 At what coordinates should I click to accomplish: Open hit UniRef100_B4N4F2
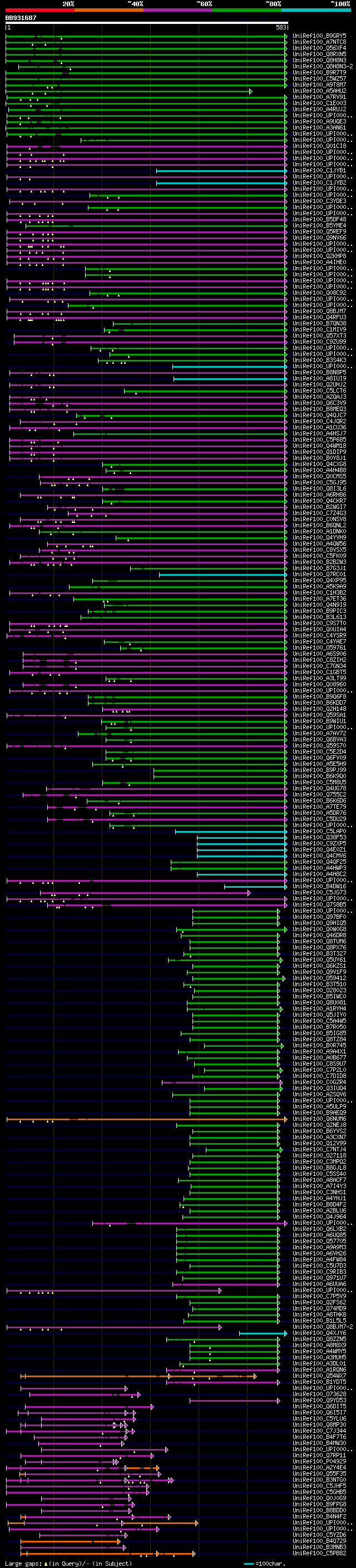pyautogui.click(x=319, y=1517)
